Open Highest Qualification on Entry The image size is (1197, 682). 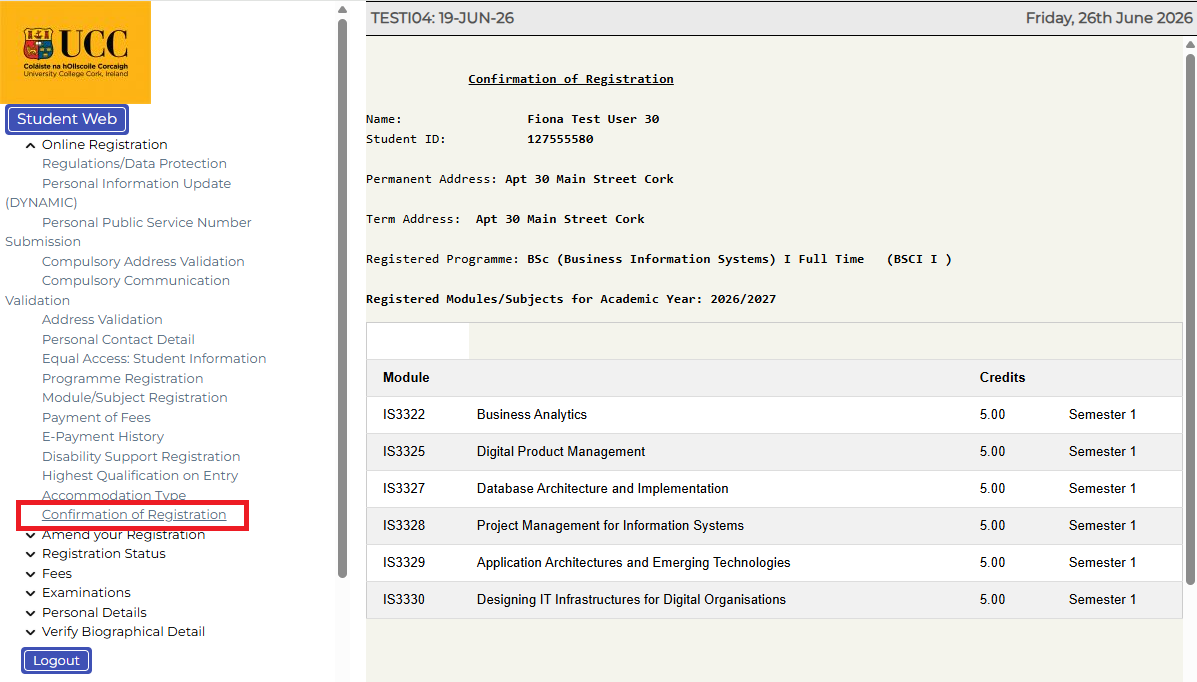click(140, 475)
